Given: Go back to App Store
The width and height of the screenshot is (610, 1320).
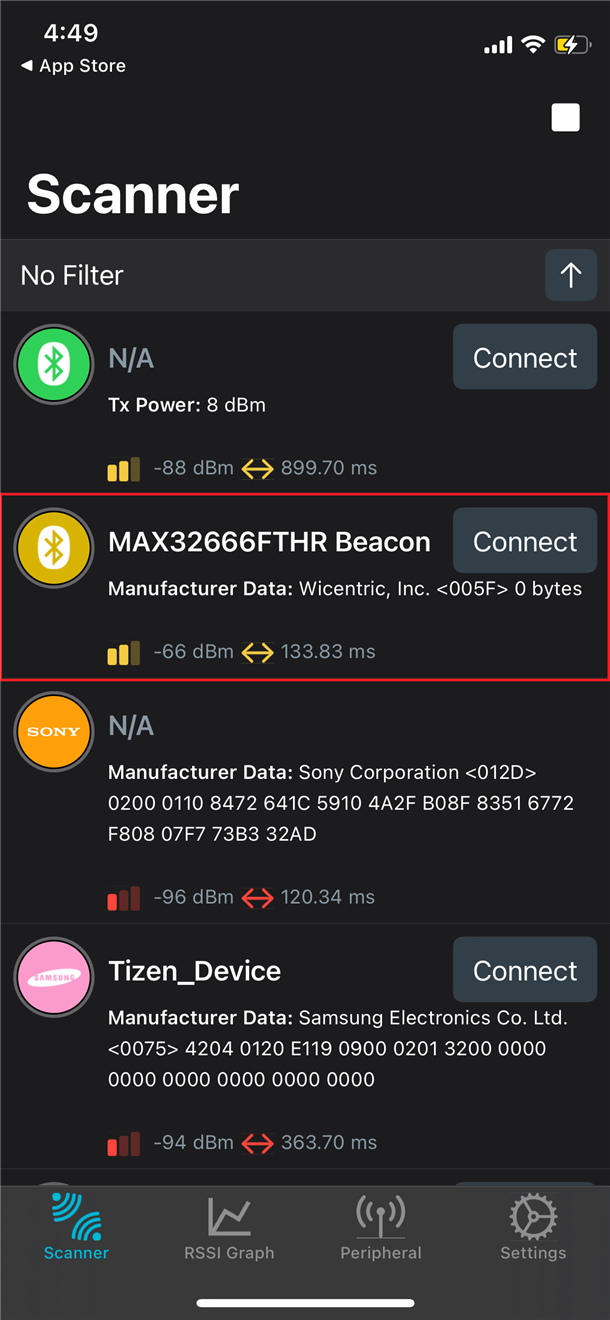Looking at the screenshot, I should pos(74,66).
